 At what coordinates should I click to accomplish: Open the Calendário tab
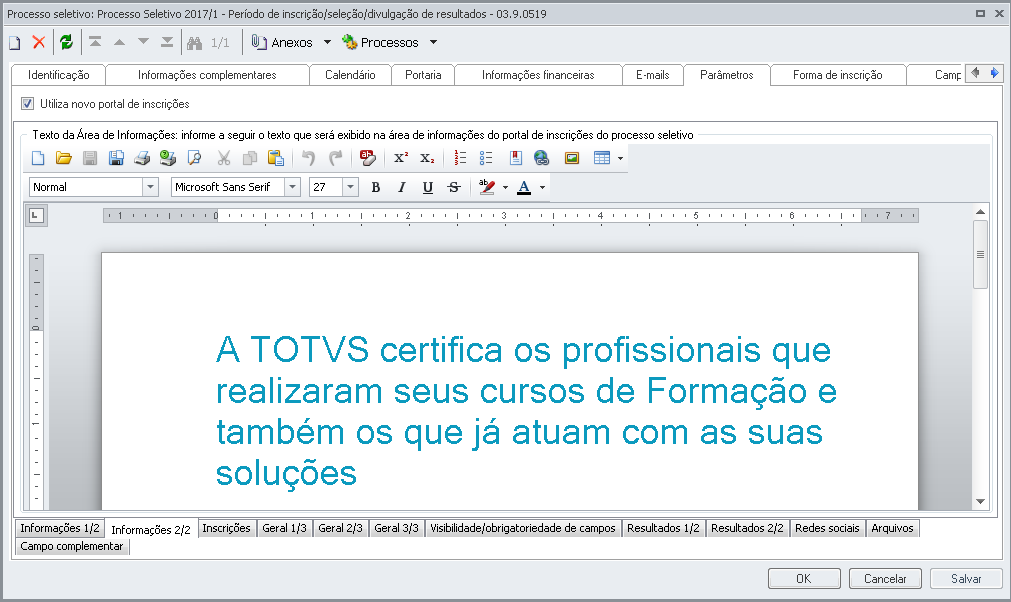click(x=350, y=75)
